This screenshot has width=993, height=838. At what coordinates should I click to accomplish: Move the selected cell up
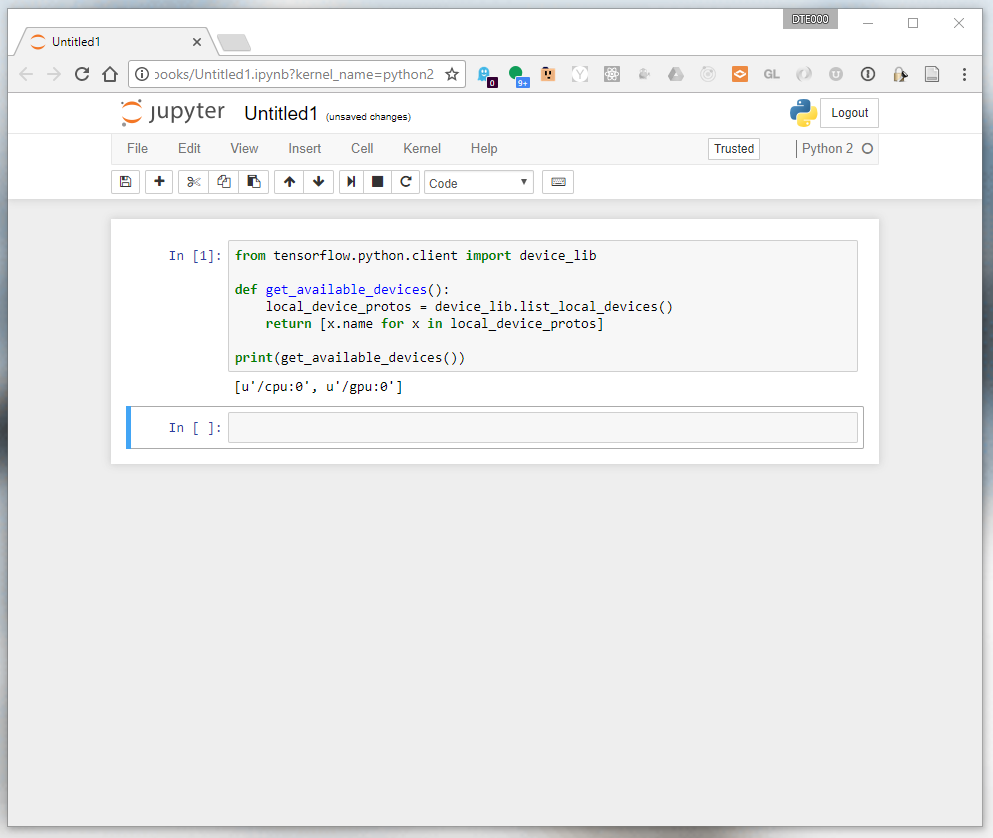(x=289, y=182)
